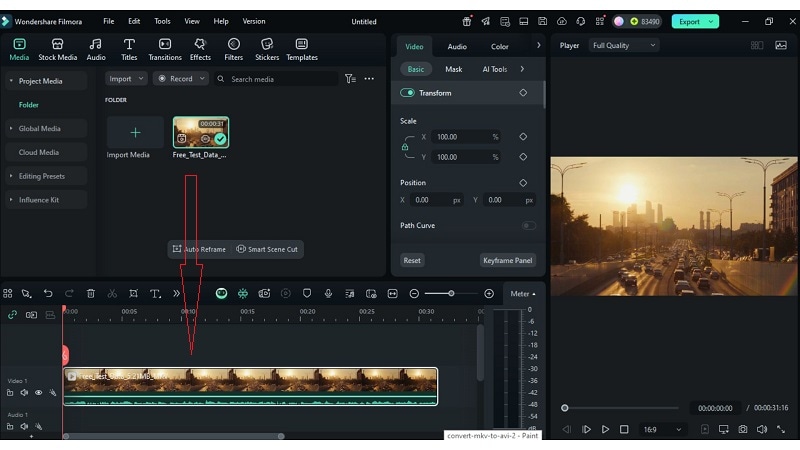800x450 pixels.
Task: Click the Scale X value field
Action: [466, 137]
